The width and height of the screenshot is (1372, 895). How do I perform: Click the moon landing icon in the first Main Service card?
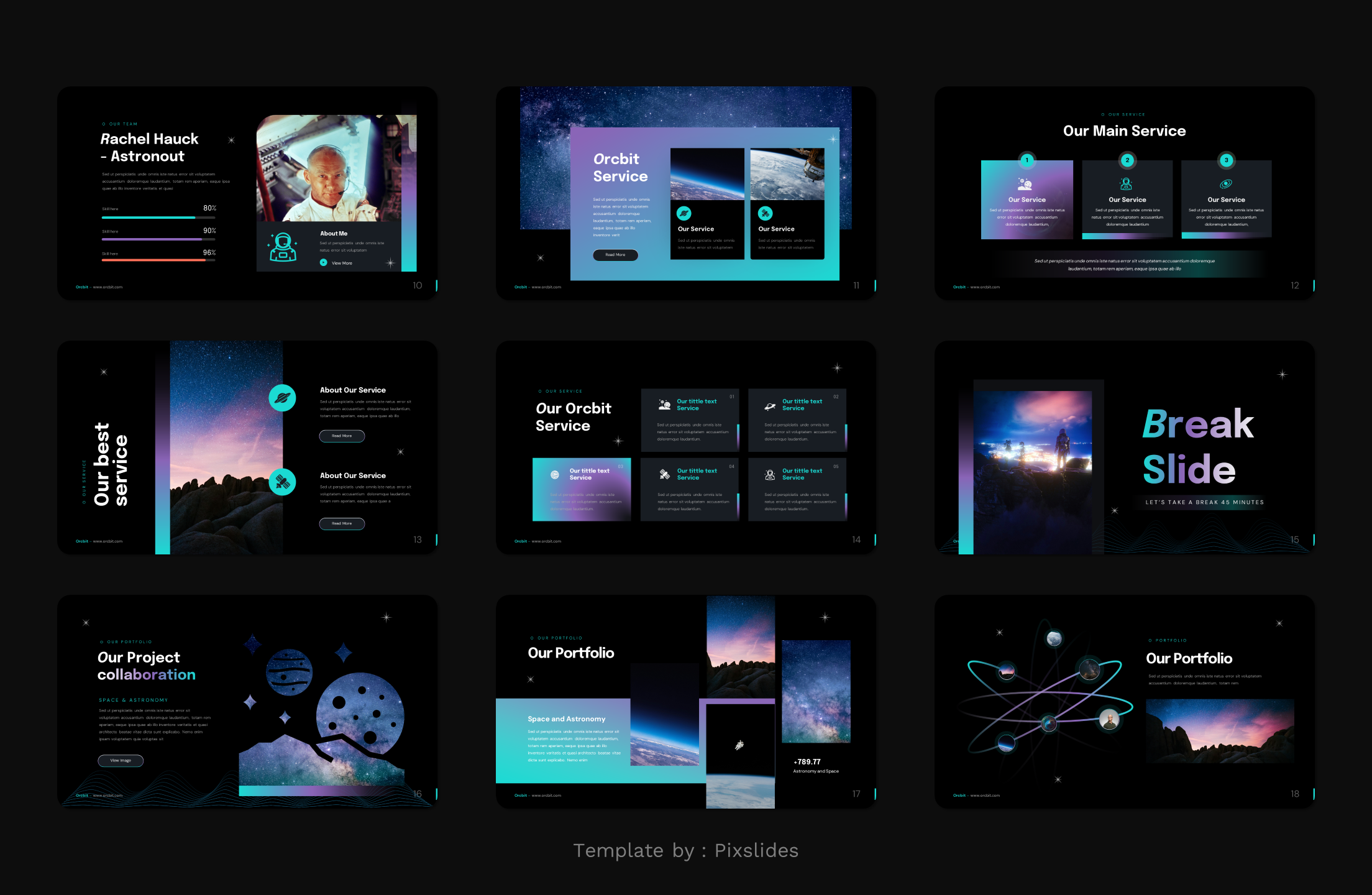(1025, 184)
